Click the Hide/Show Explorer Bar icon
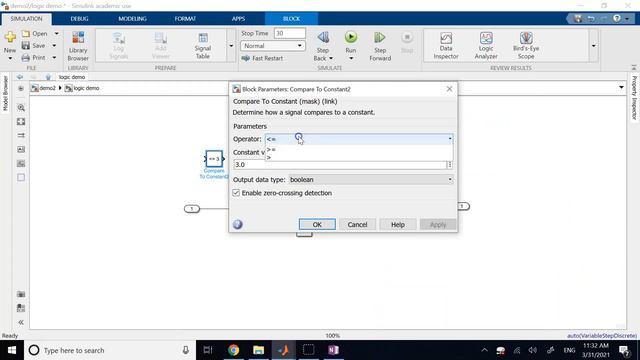Viewport: 640px width, 360px height. pyautogui.click(x=21, y=88)
